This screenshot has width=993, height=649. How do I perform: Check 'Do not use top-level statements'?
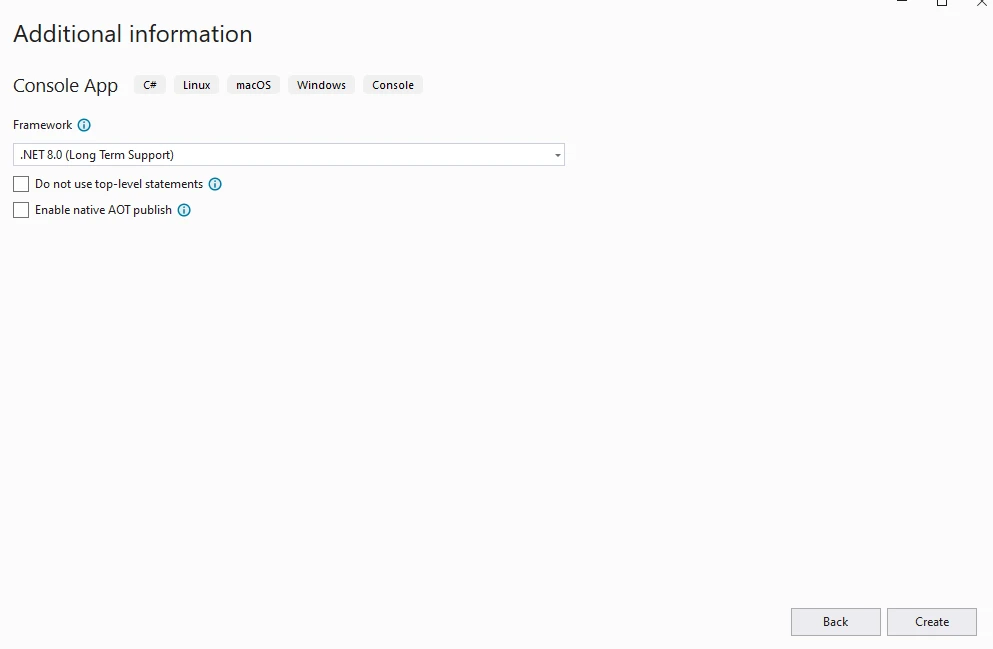point(21,184)
